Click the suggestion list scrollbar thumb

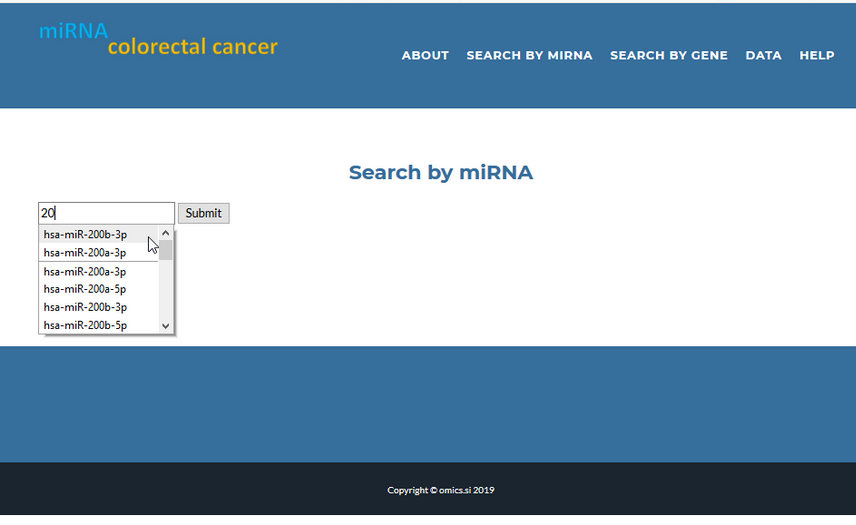[x=166, y=250]
